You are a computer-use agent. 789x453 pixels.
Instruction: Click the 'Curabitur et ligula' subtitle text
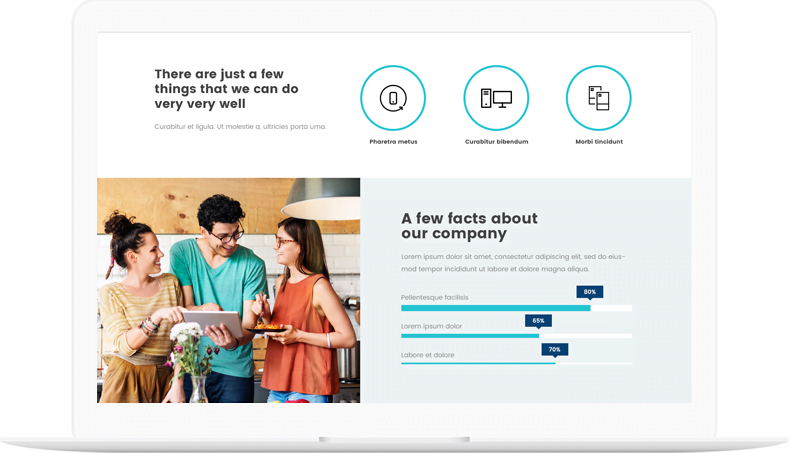tap(240, 127)
